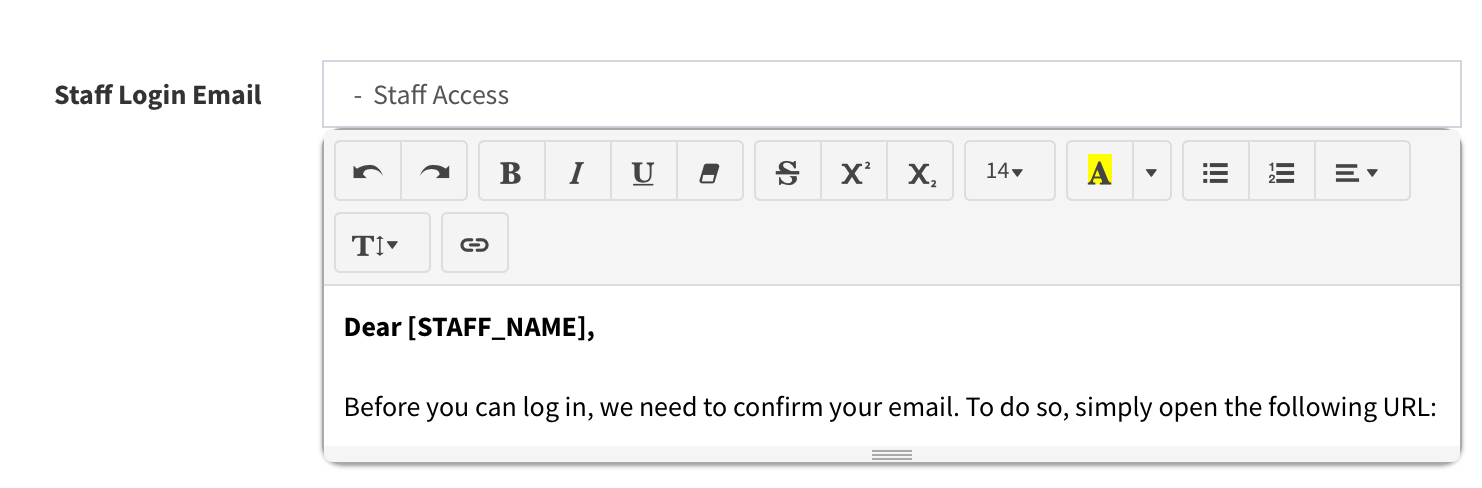Click the editor resize handle bar

891,455
